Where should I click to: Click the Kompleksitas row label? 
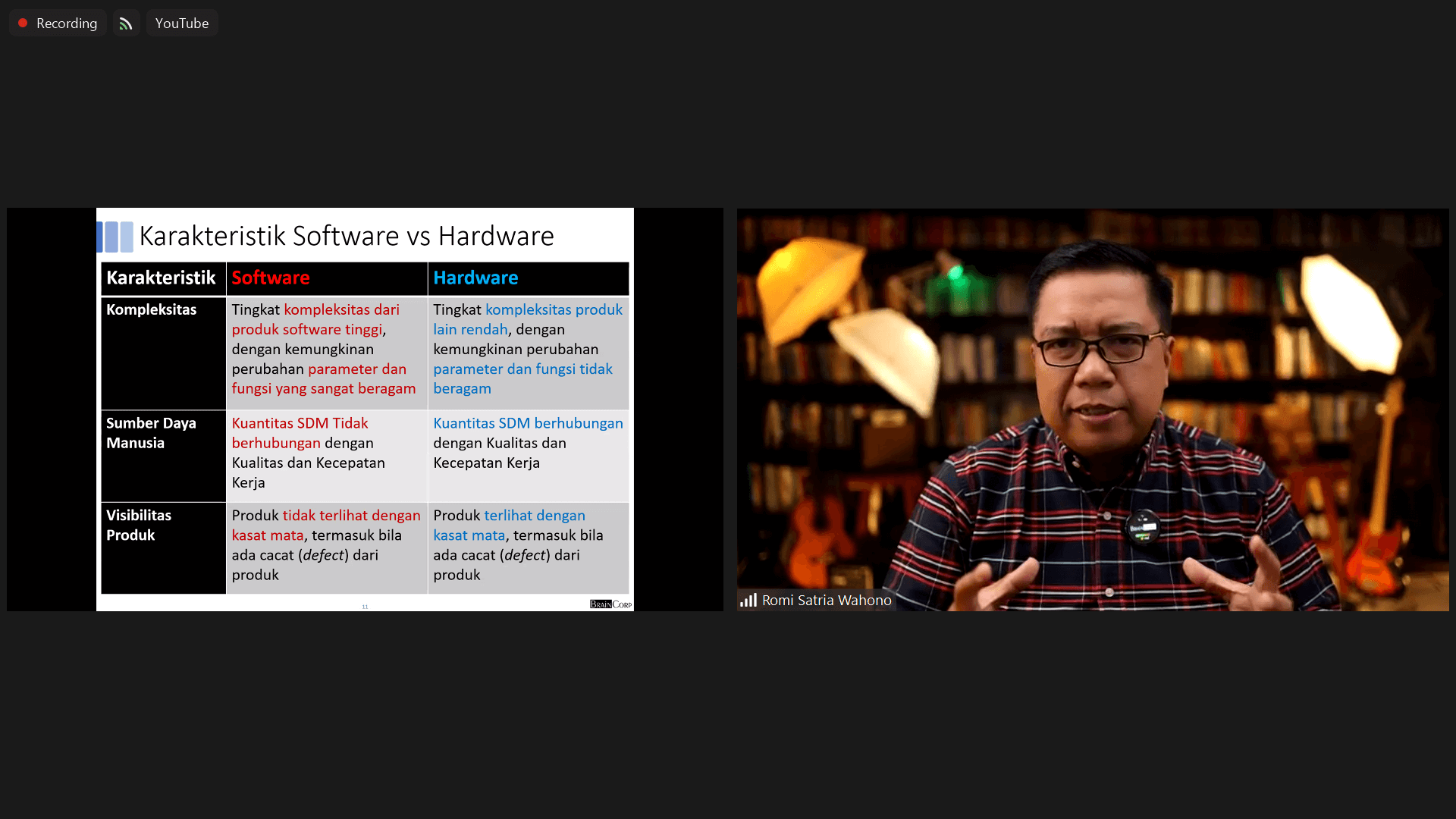151,309
